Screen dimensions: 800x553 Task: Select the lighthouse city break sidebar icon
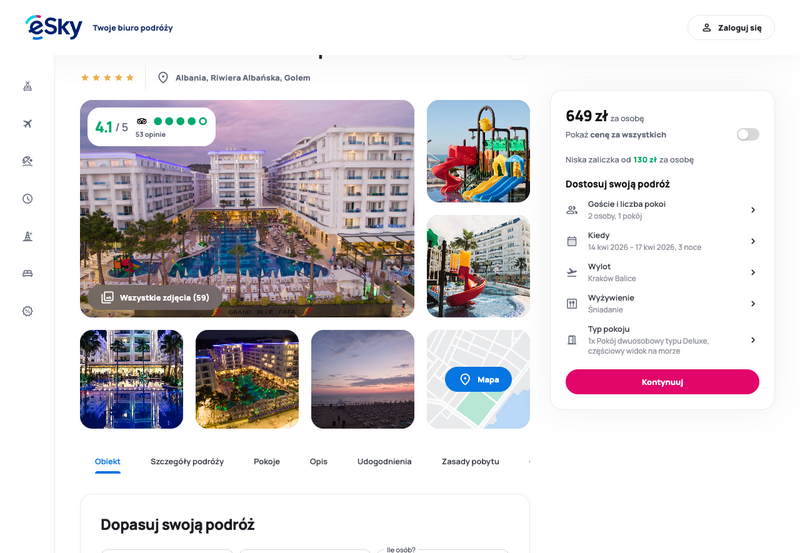(28, 236)
